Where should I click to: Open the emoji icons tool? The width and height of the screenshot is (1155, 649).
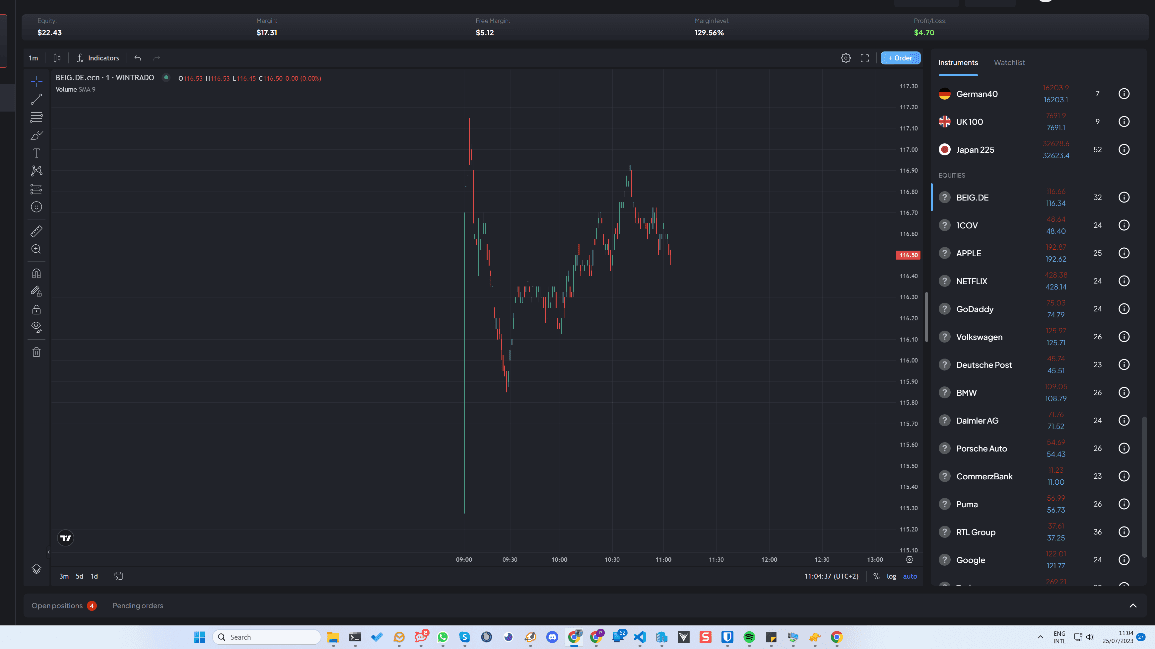[x=36, y=207]
